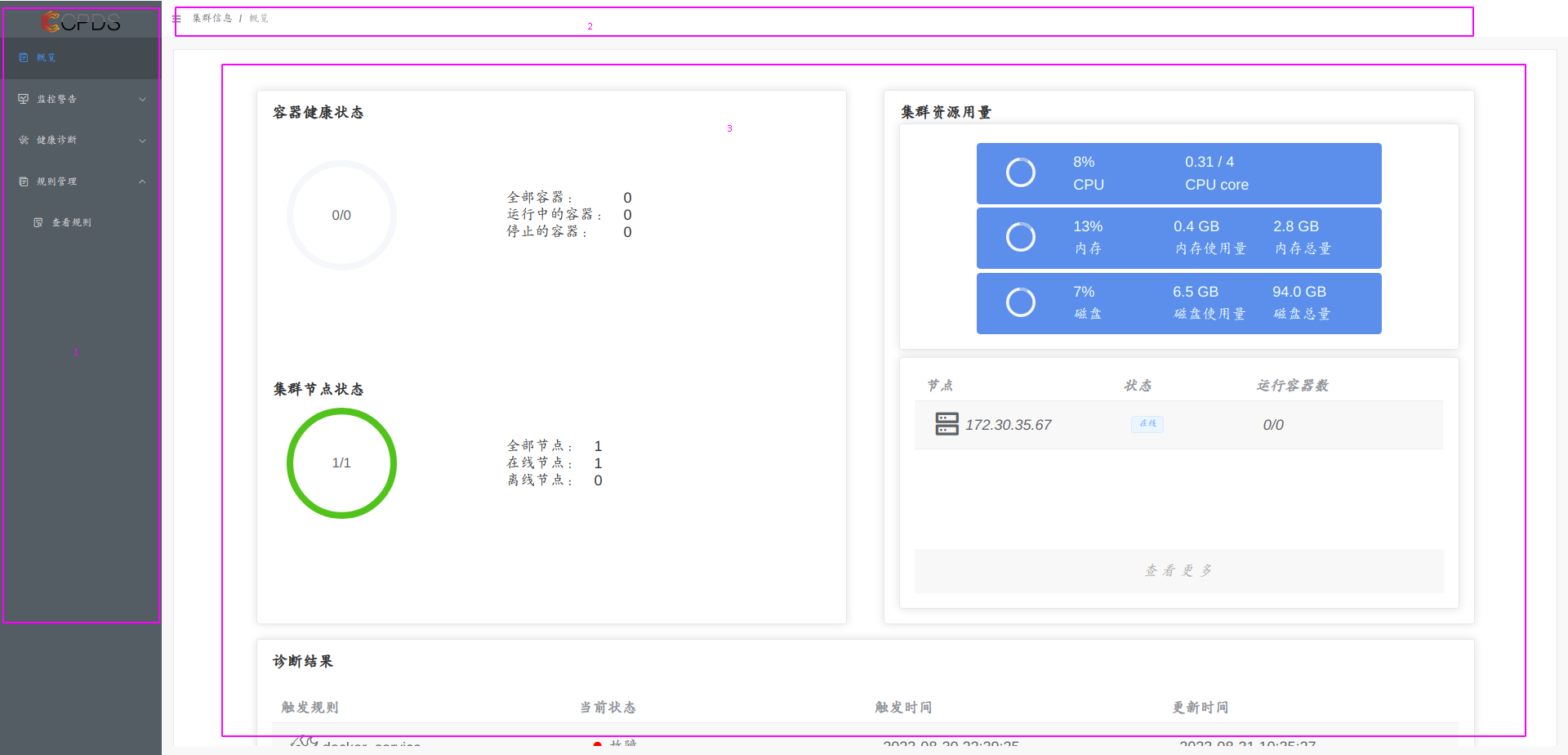Open the 查看规则 submenu item
This screenshot has width=1568, height=755.
[72, 222]
